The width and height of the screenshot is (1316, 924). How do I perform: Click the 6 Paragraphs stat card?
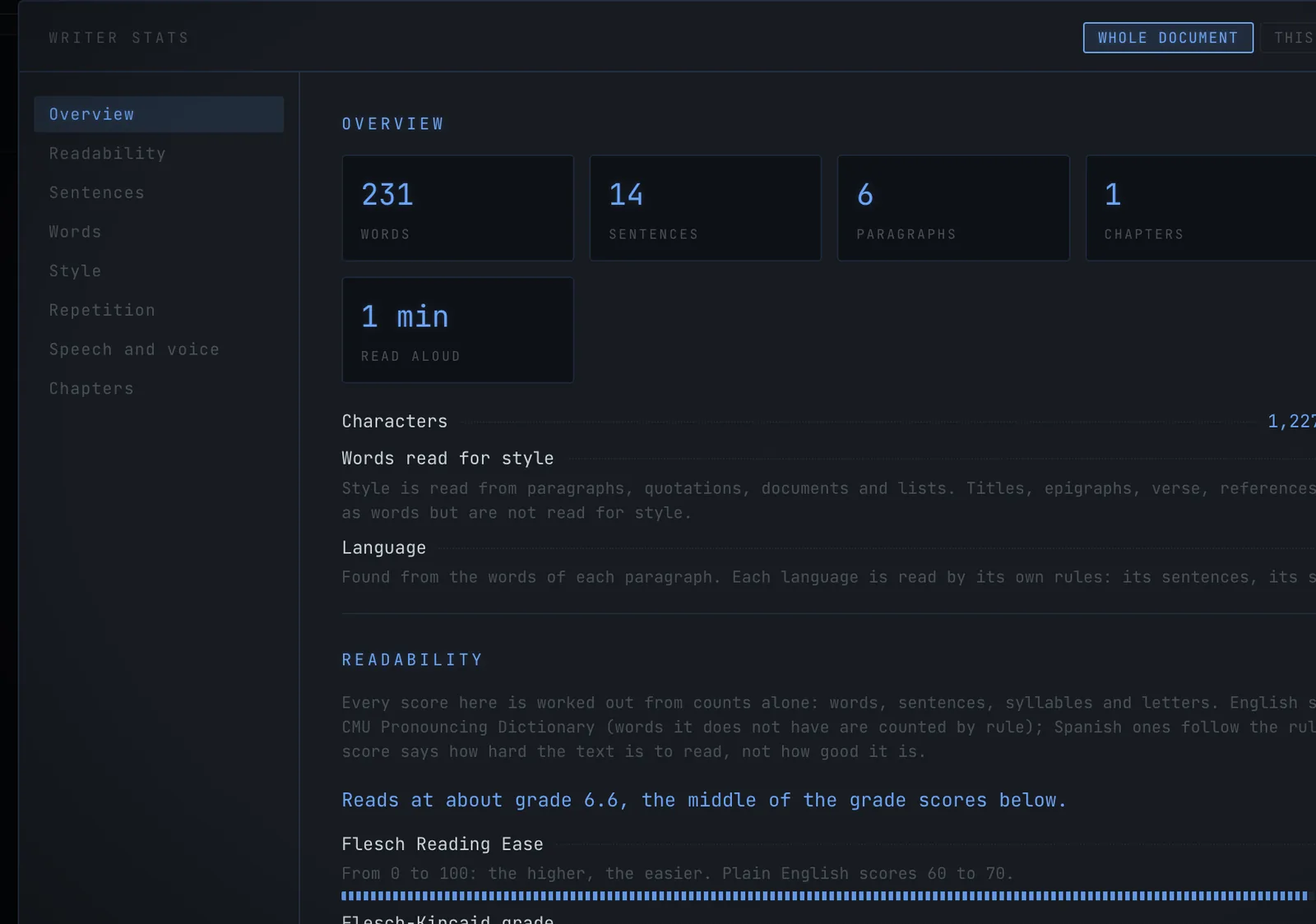pos(953,208)
